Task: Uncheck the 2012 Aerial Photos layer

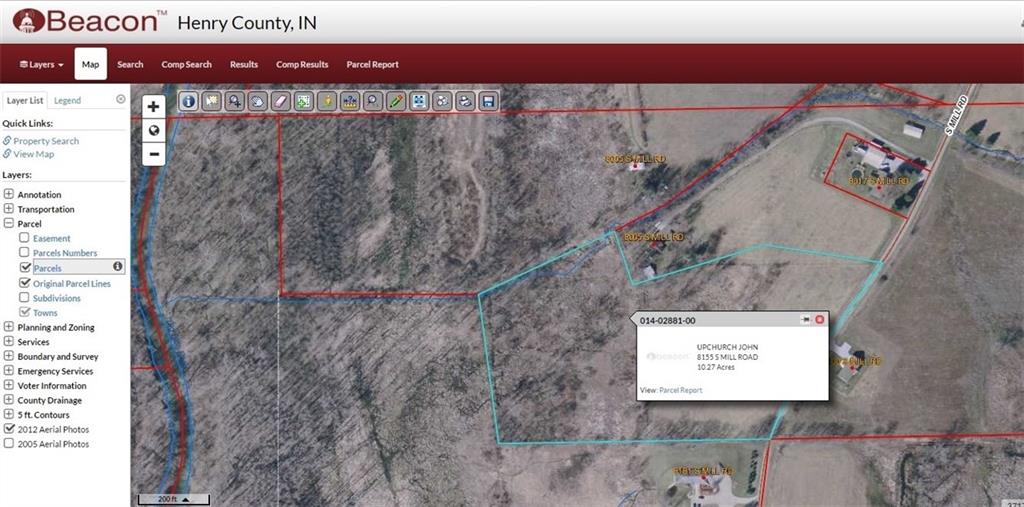Action: (x=9, y=429)
